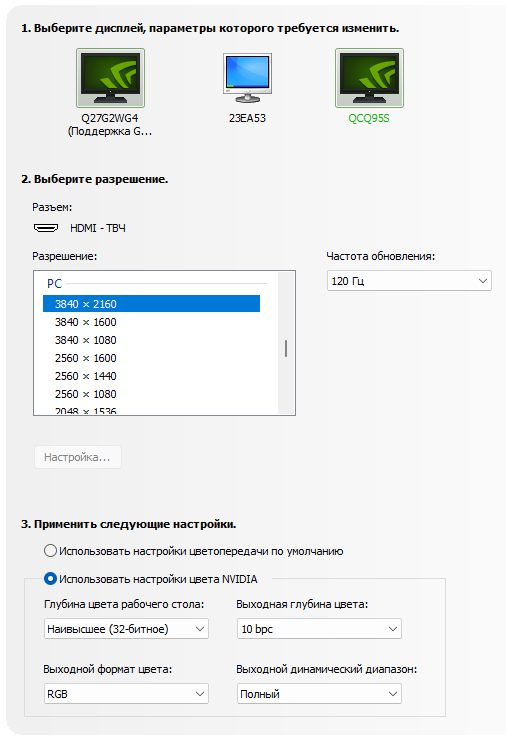This screenshot has height=738, width=506.
Task: Select Use NVIDIA color settings radio button
Action: (x=50, y=578)
